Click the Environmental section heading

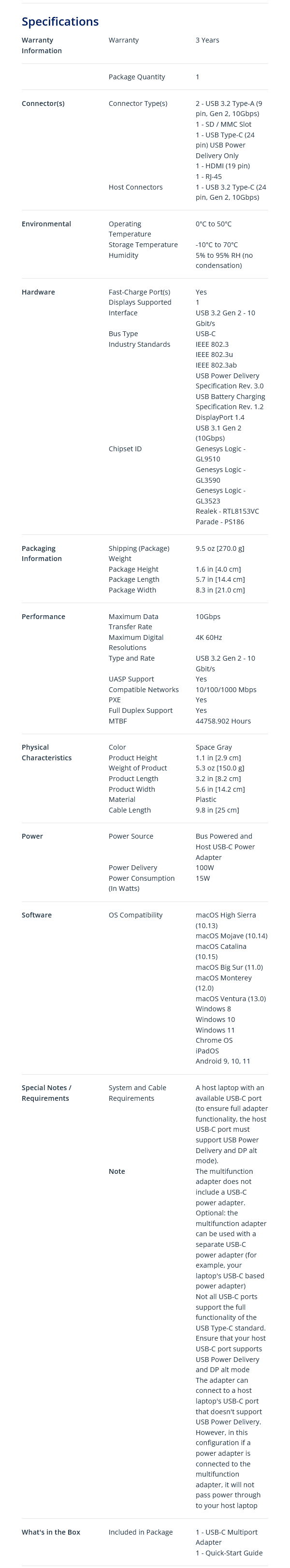[x=46, y=224]
